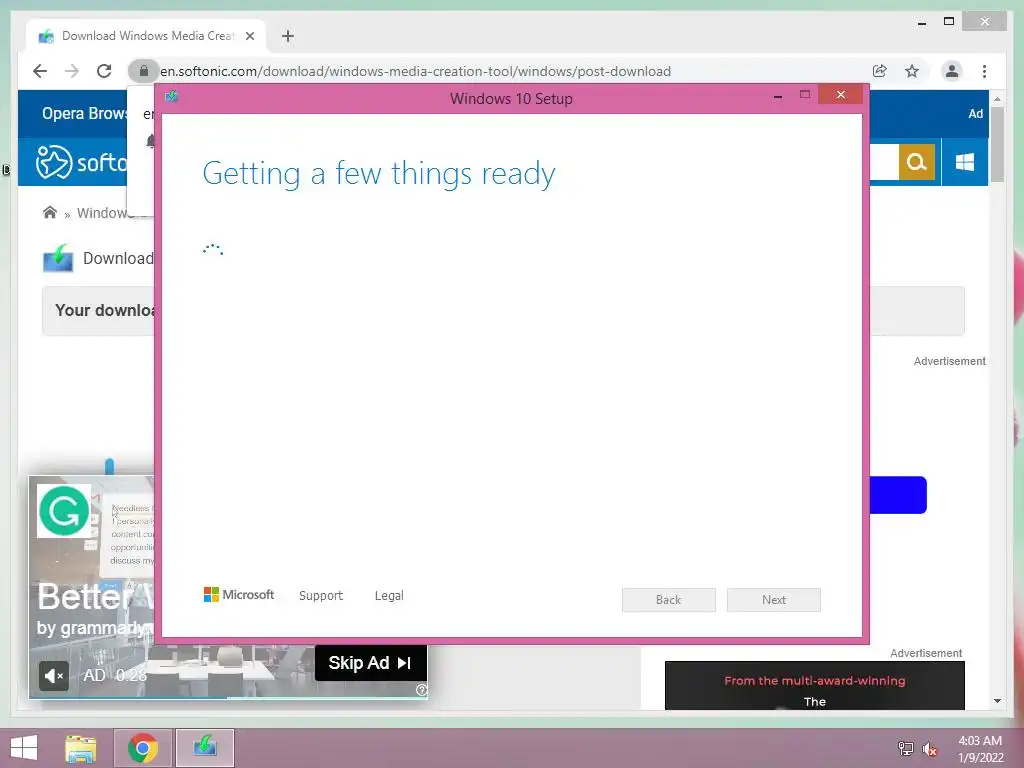
Task: Switch to Chrome in taskbar
Action: (x=142, y=748)
